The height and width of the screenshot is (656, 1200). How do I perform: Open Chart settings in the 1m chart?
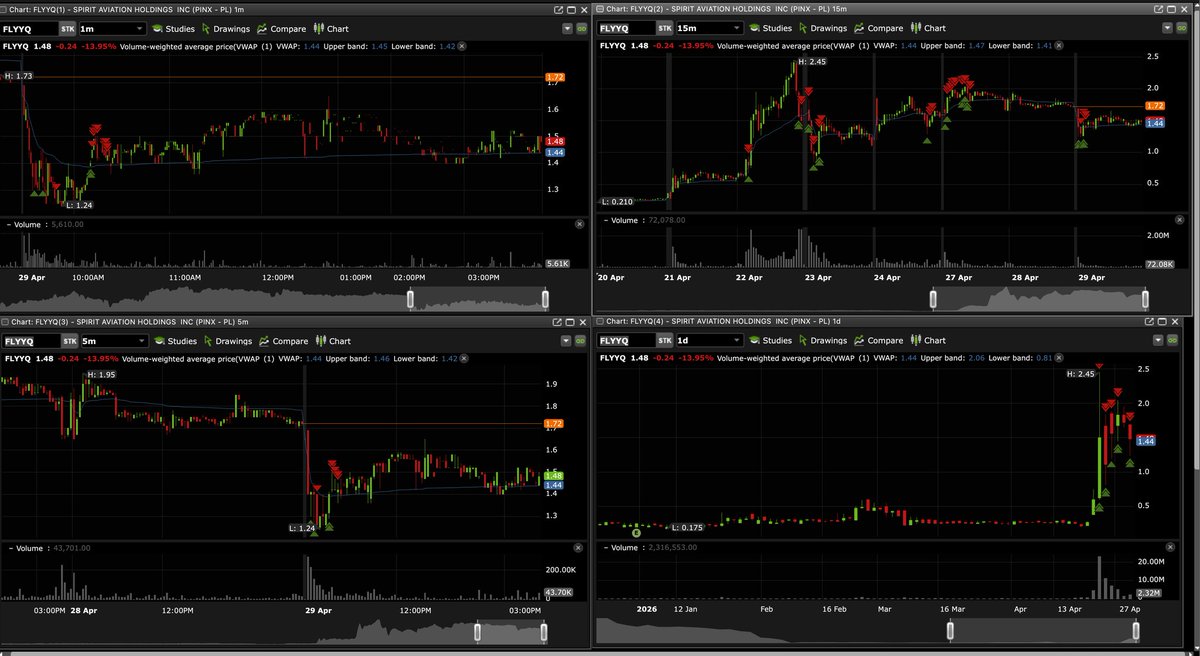tap(332, 29)
